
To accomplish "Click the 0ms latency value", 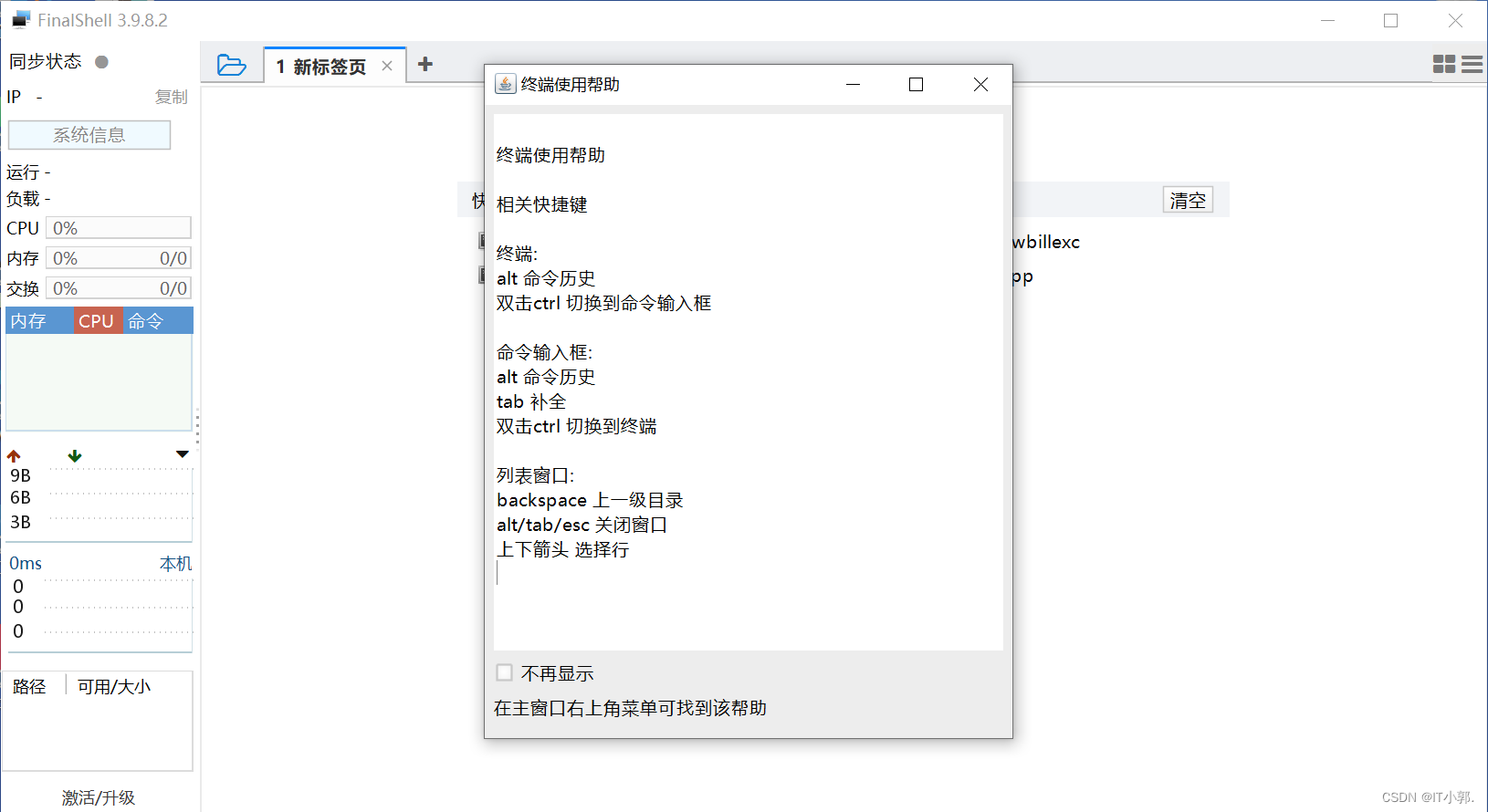I will 26,564.
